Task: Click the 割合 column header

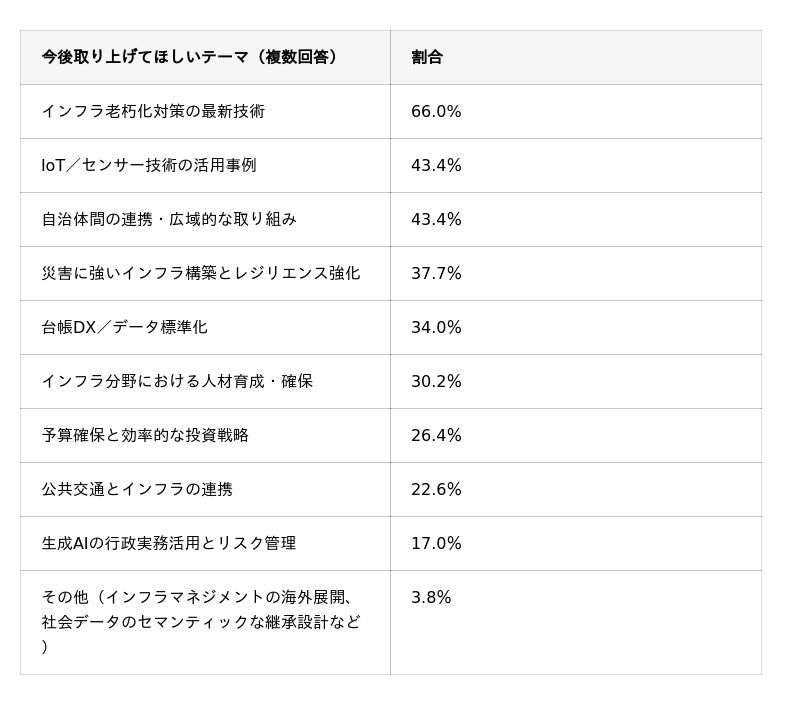Action: coord(427,57)
